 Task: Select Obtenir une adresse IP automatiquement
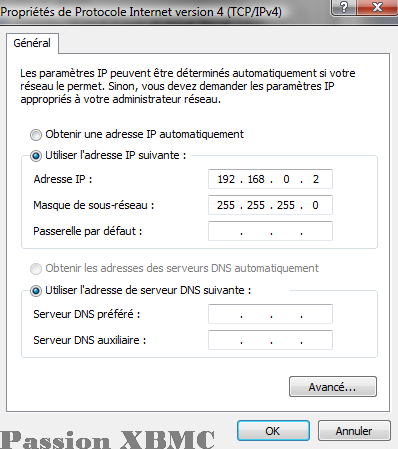tap(36, 135)
